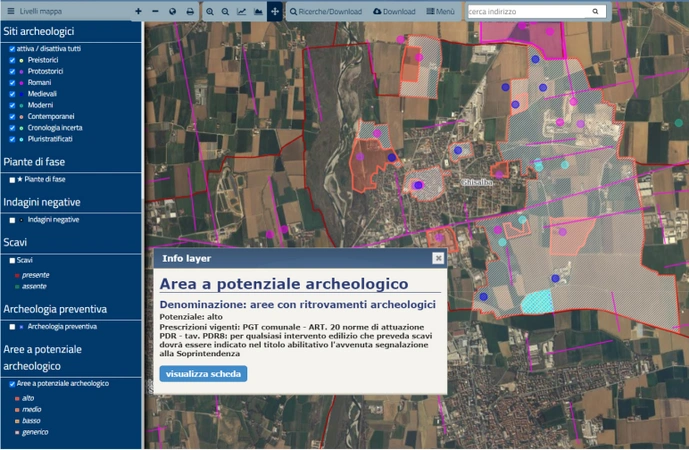Collapse the Livelli mappa panel

[x=10, y=12]
